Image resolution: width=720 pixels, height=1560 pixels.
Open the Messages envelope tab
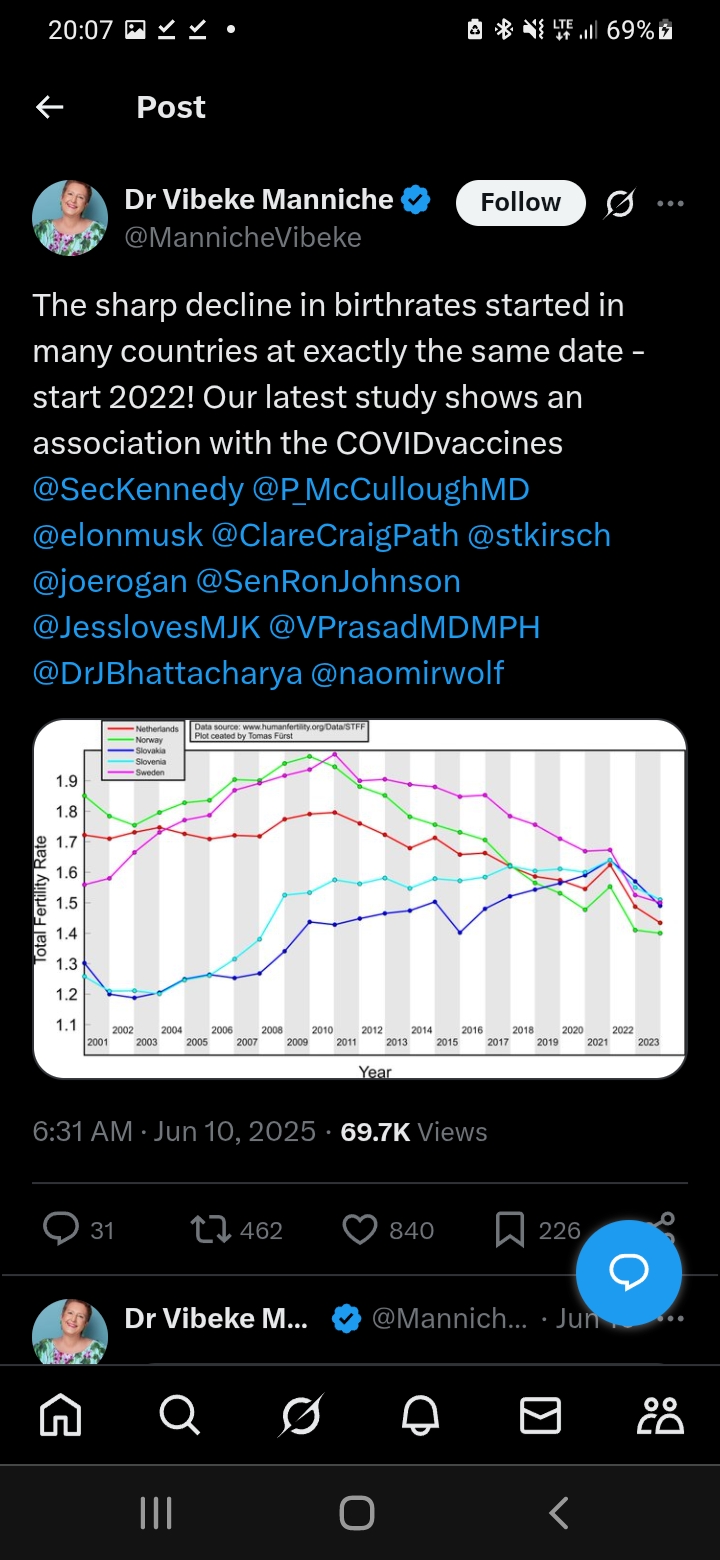(x=540, y=1415)
